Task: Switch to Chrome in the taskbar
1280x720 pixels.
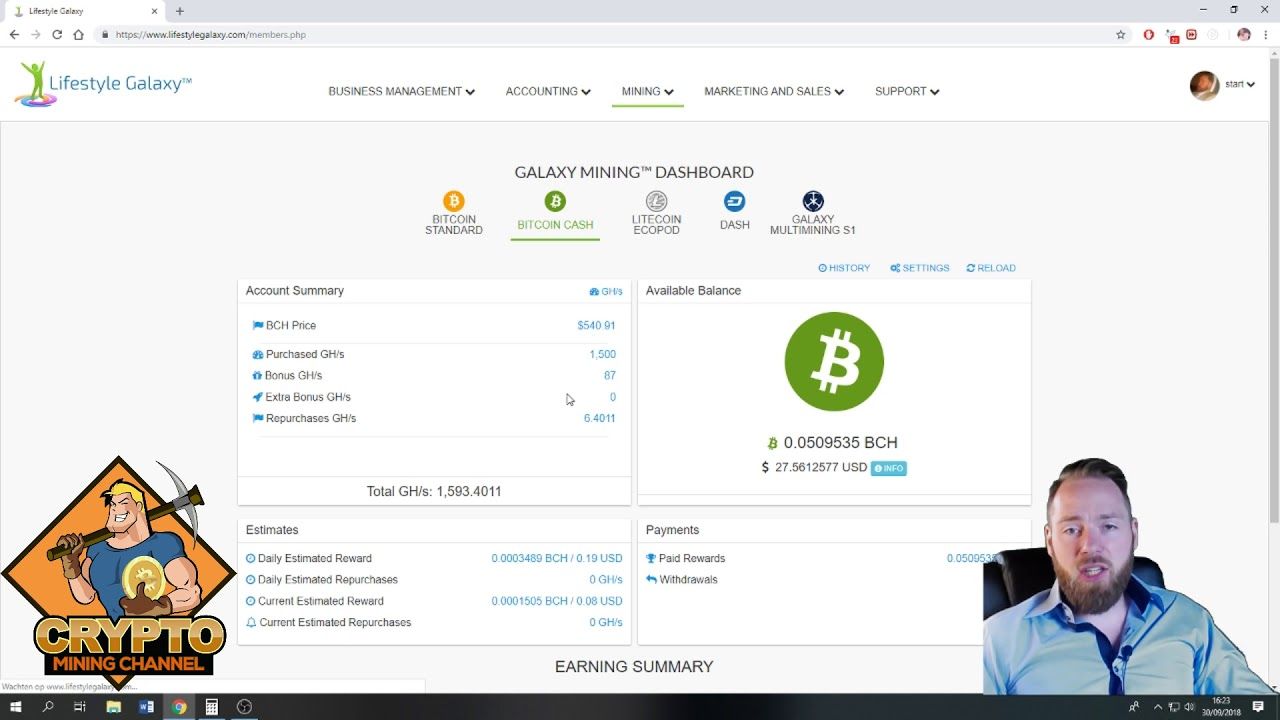Action: (179, 707)
